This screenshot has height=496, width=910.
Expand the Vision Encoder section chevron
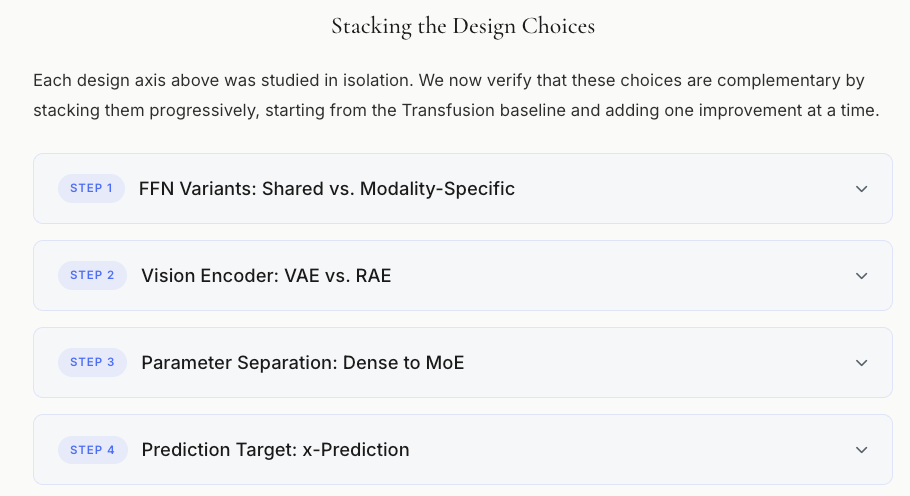pyautogui.click(x=861, y=276)
